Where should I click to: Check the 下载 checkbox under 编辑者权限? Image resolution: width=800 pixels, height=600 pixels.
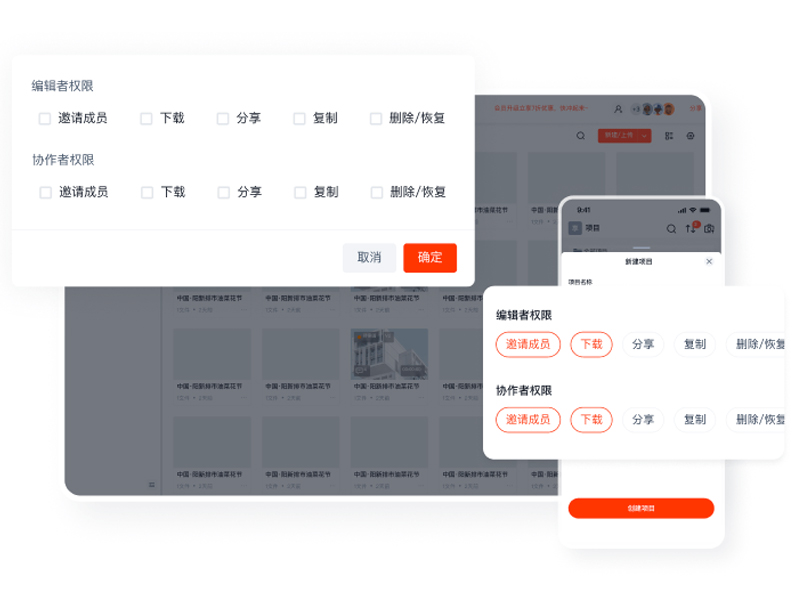point(146,117)
